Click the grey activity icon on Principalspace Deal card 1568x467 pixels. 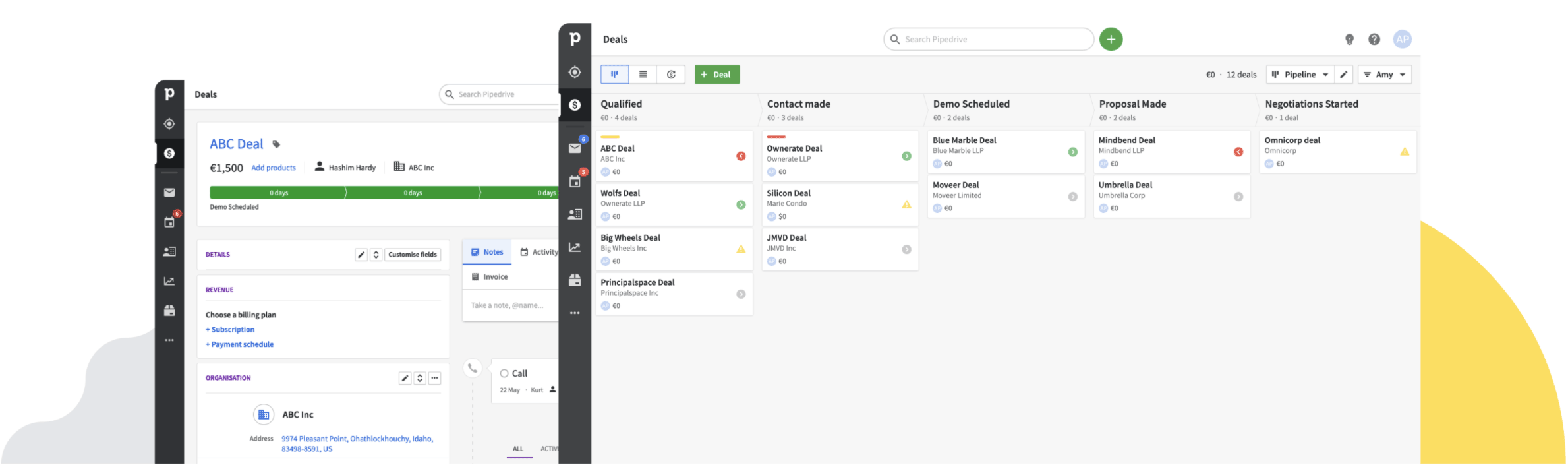point(741,294)
